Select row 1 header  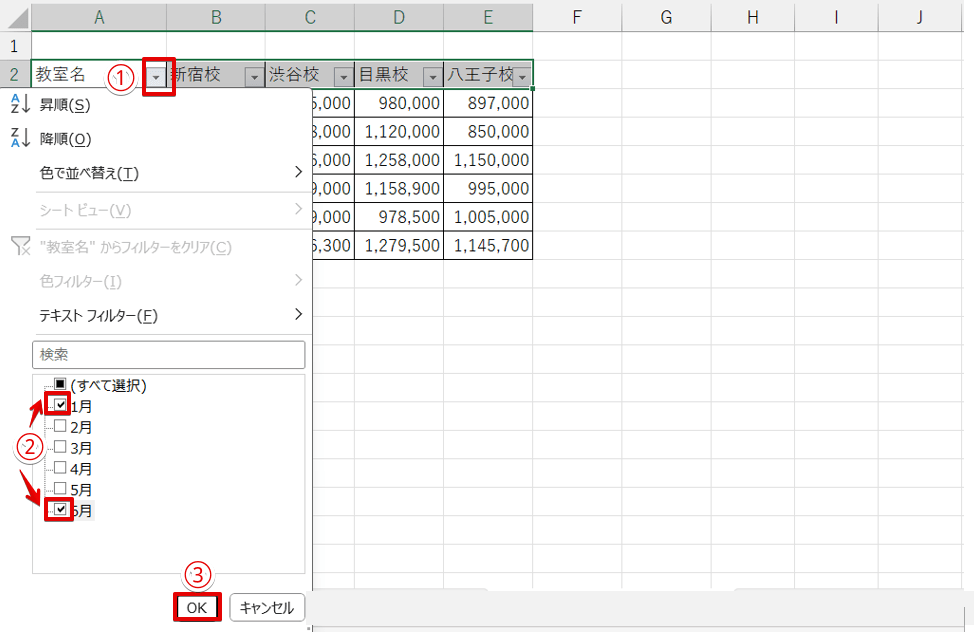coord(15,46)
